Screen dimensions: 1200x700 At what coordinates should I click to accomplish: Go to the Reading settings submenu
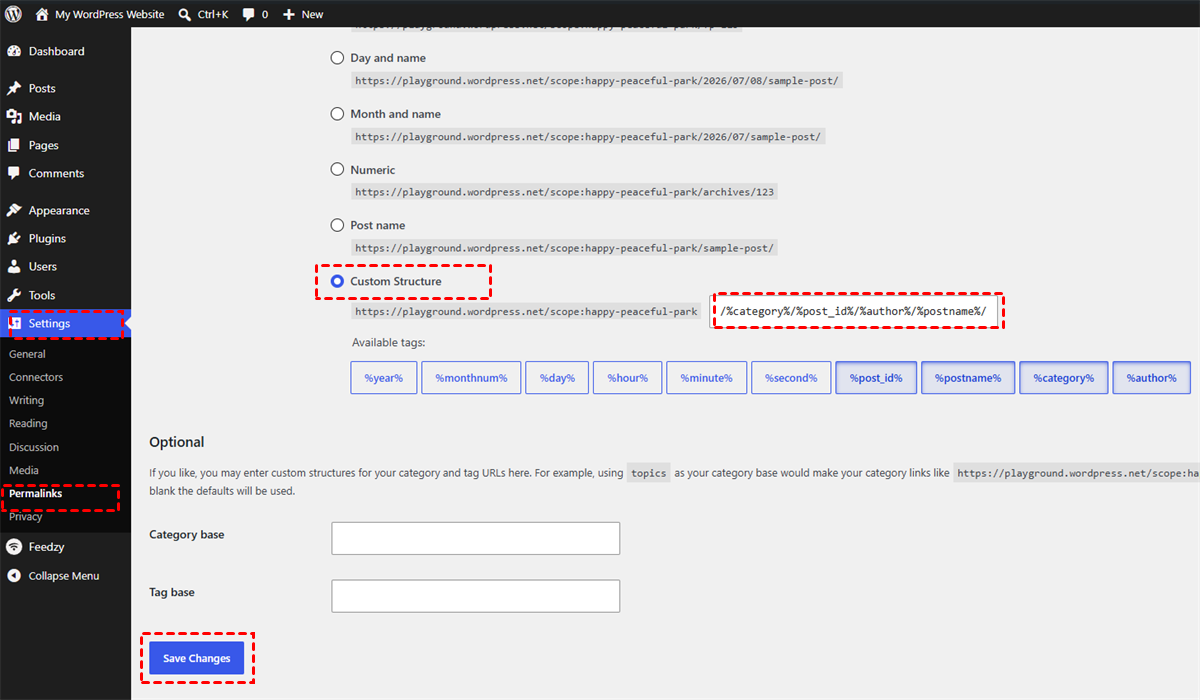(x=28, y=423)
